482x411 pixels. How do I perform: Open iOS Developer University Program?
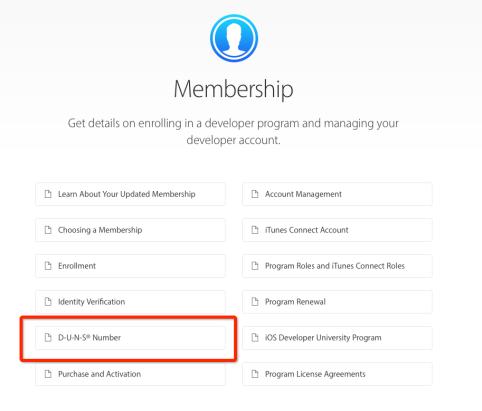click(x=337, y=338)
